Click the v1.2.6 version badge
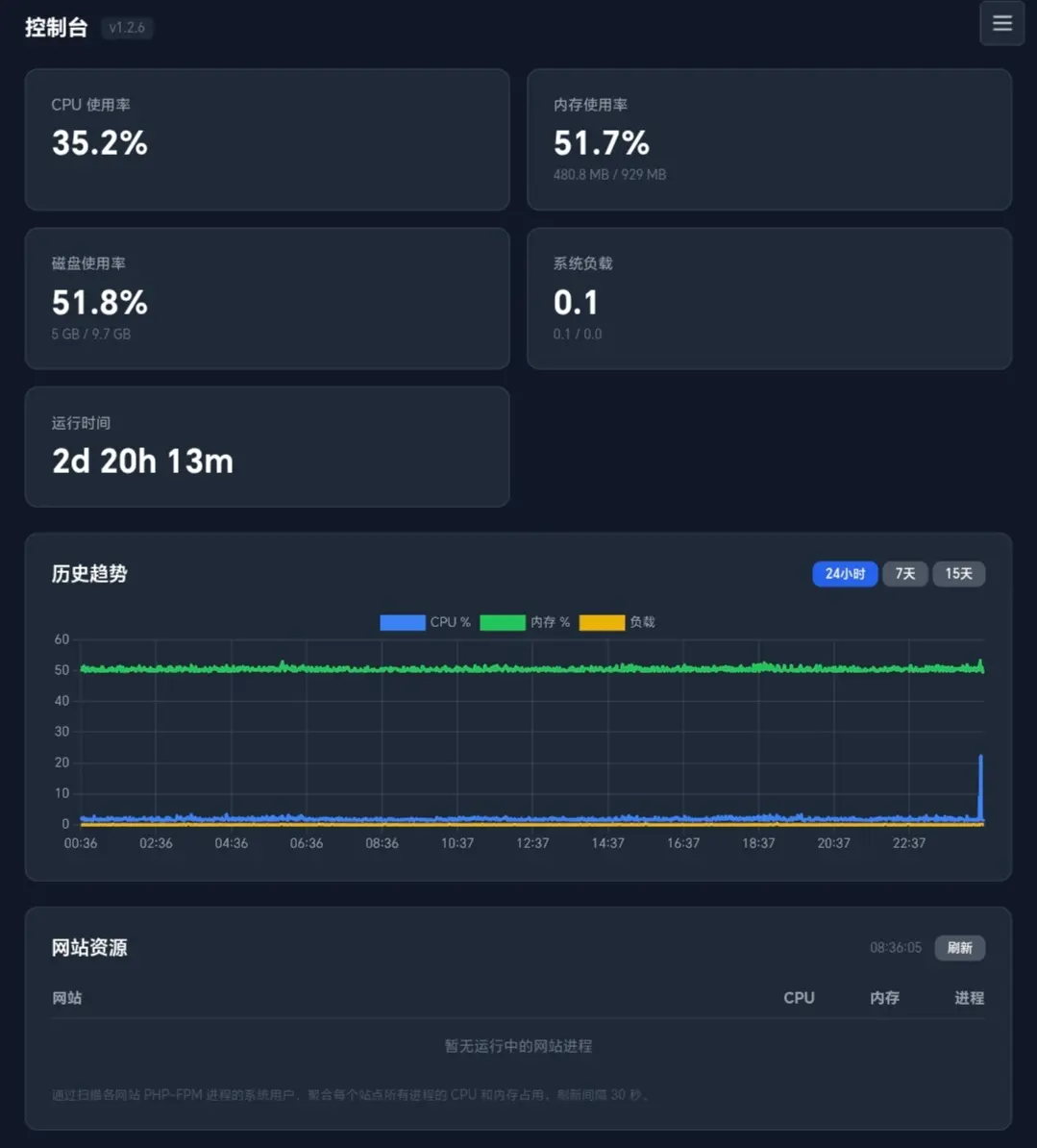1037x1148 pixels. tap(127, 28)
